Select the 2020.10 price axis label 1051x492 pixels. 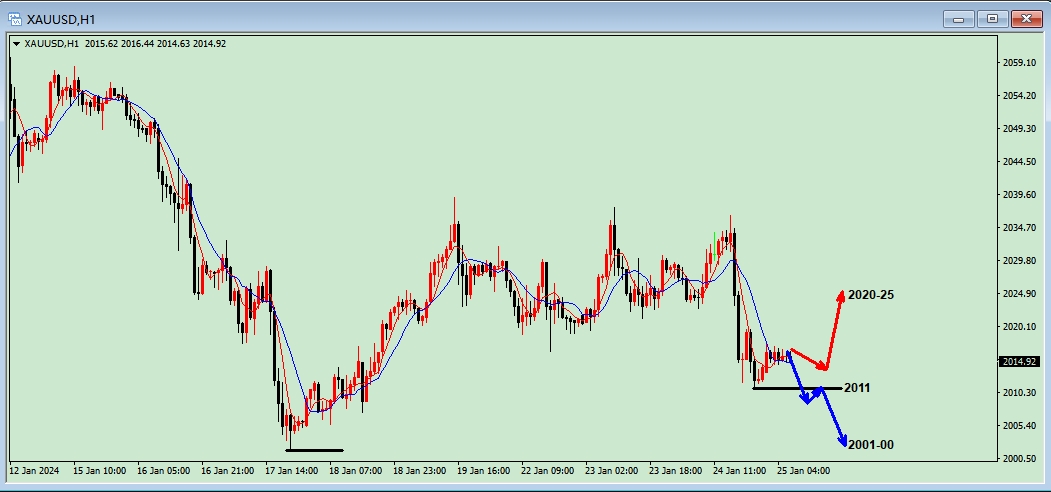1020,326
